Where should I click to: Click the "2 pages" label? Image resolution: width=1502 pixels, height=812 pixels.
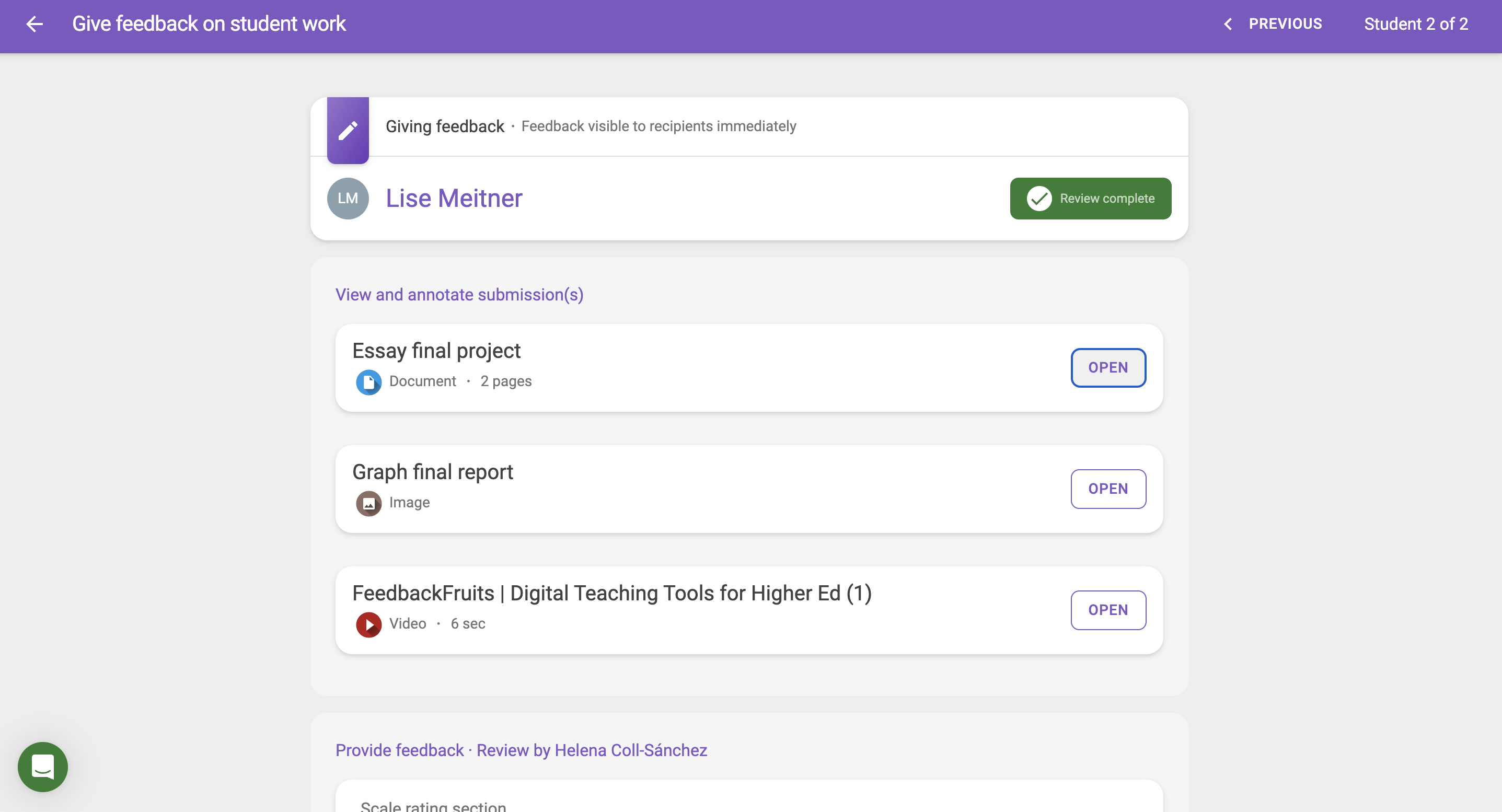[x=505, y=381]
